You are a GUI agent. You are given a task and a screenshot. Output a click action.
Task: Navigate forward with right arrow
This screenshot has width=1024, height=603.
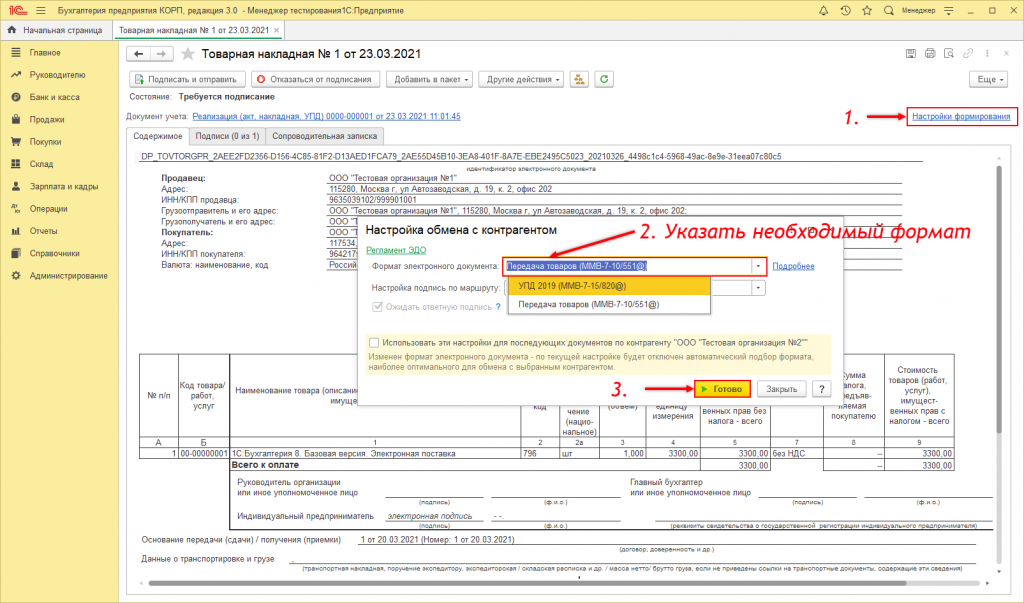pos(162,54)
